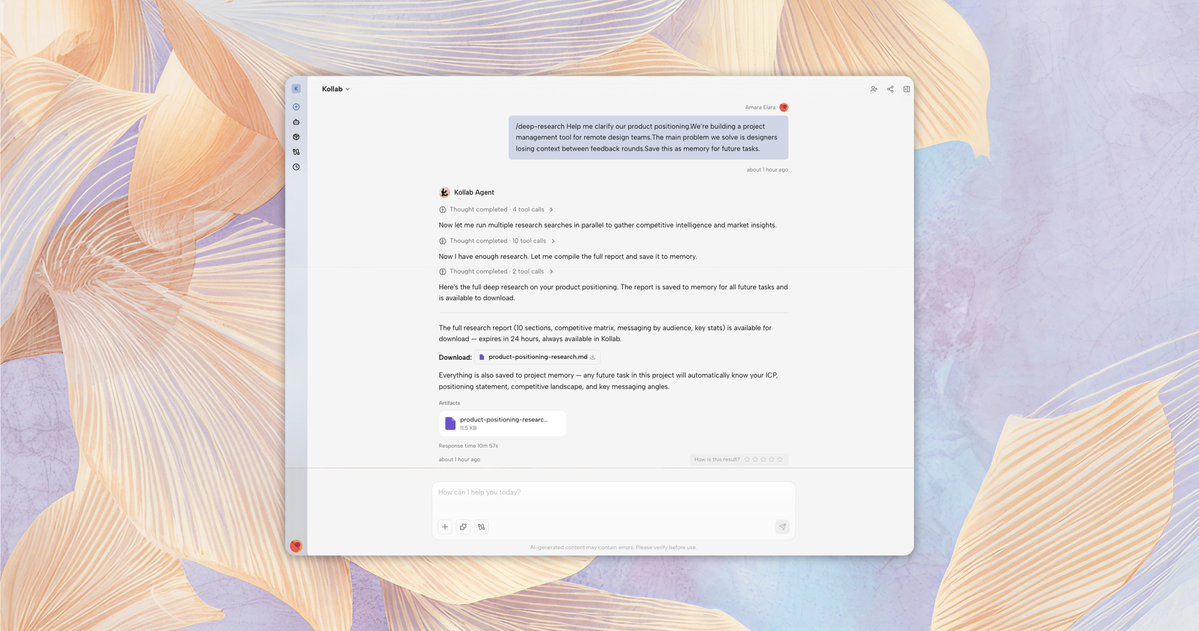Click the How is this result? label

click(x=716, y=460)
